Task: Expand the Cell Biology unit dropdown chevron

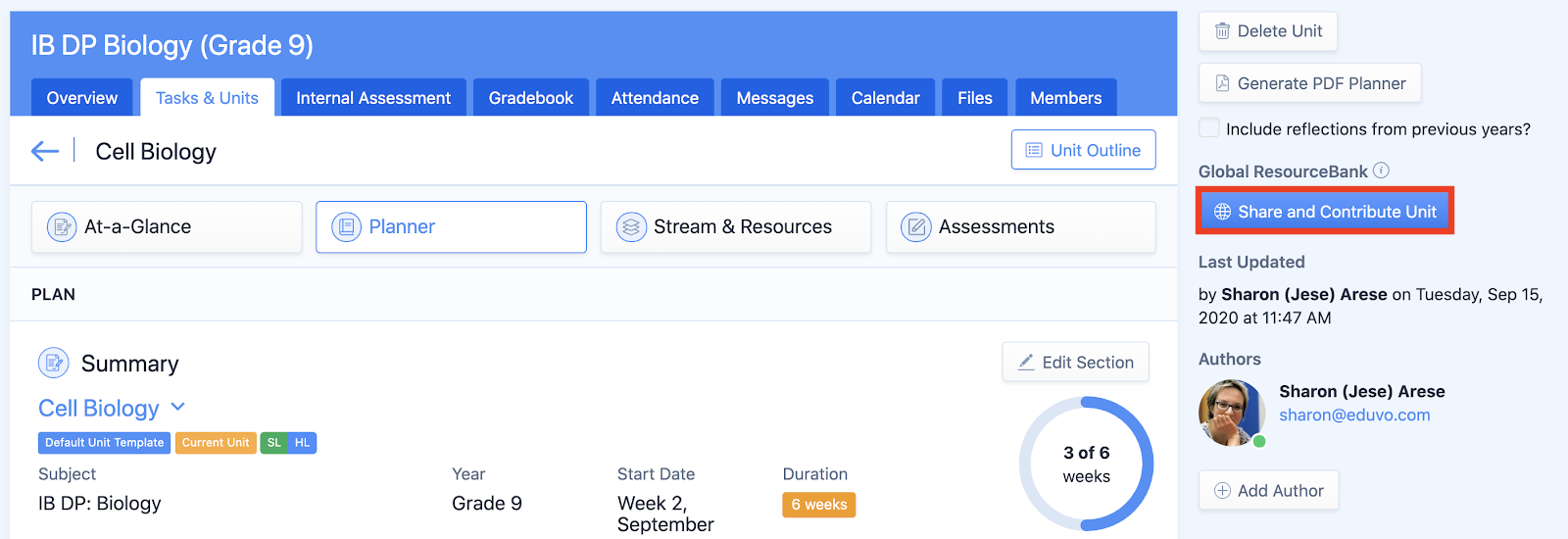Action: pyautogui.click(x=177, y=407)
